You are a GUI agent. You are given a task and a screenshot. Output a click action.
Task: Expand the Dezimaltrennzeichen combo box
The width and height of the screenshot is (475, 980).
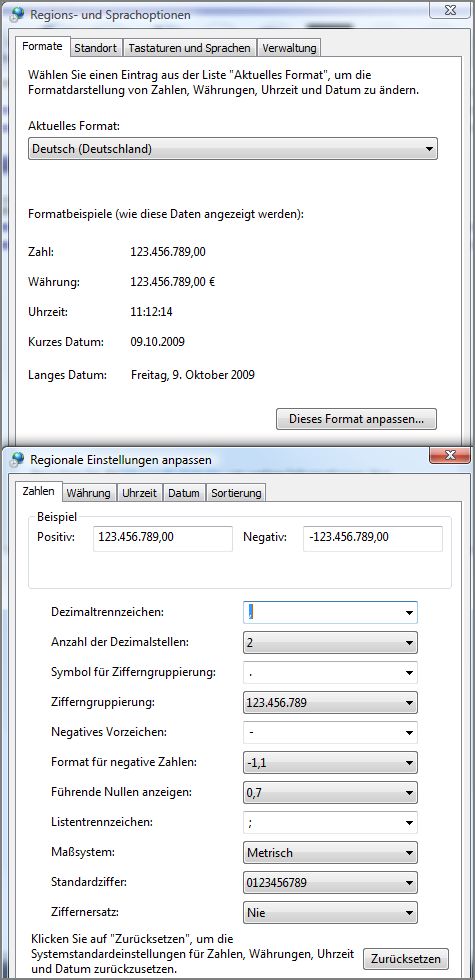point(330,612)
